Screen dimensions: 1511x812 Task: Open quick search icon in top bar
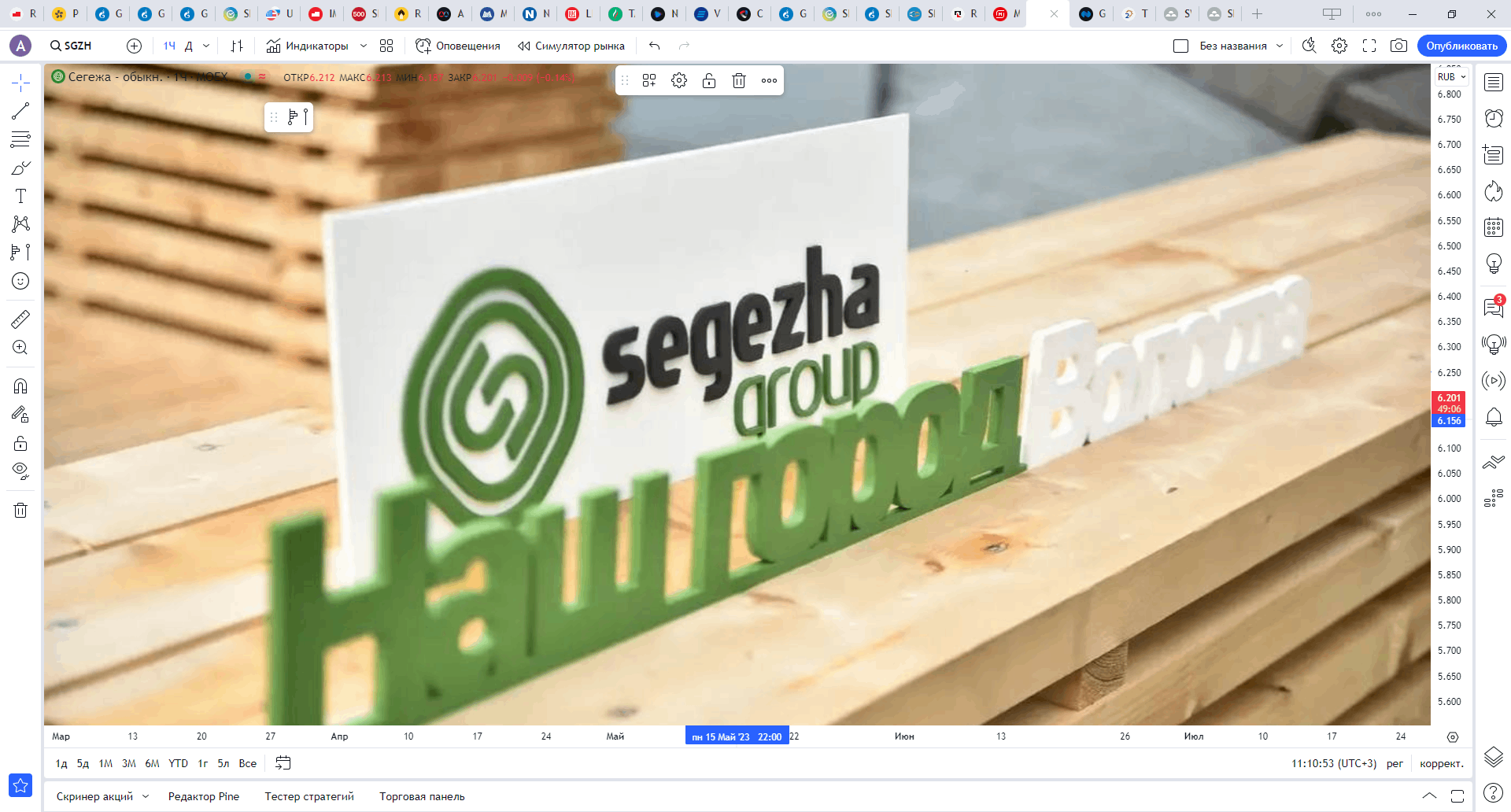point(1309,46)
